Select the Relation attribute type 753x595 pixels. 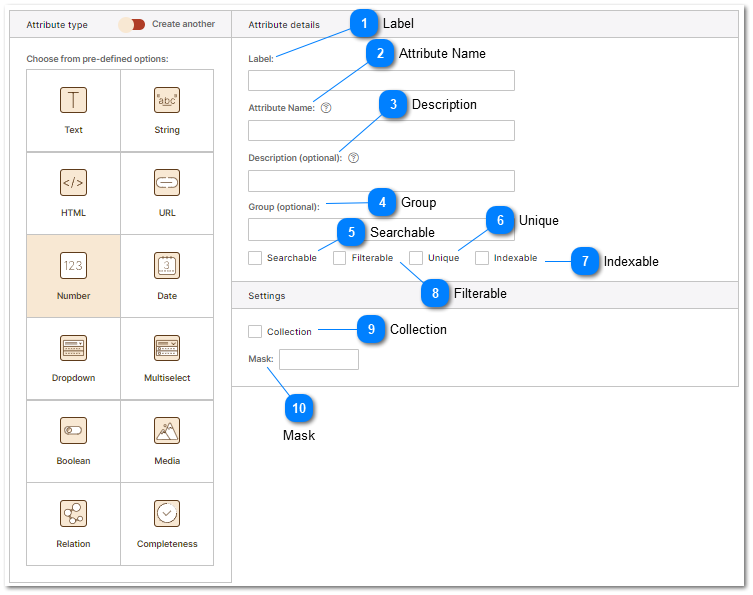point(73,514)
